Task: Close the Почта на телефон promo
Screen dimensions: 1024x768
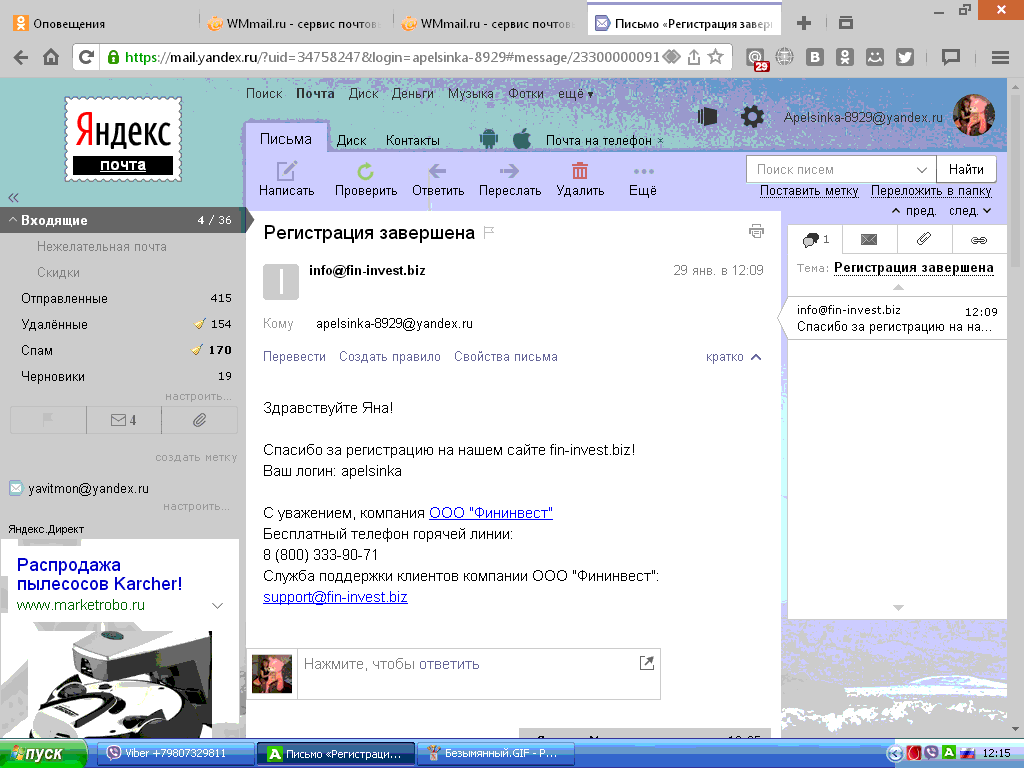Action: 660,140
